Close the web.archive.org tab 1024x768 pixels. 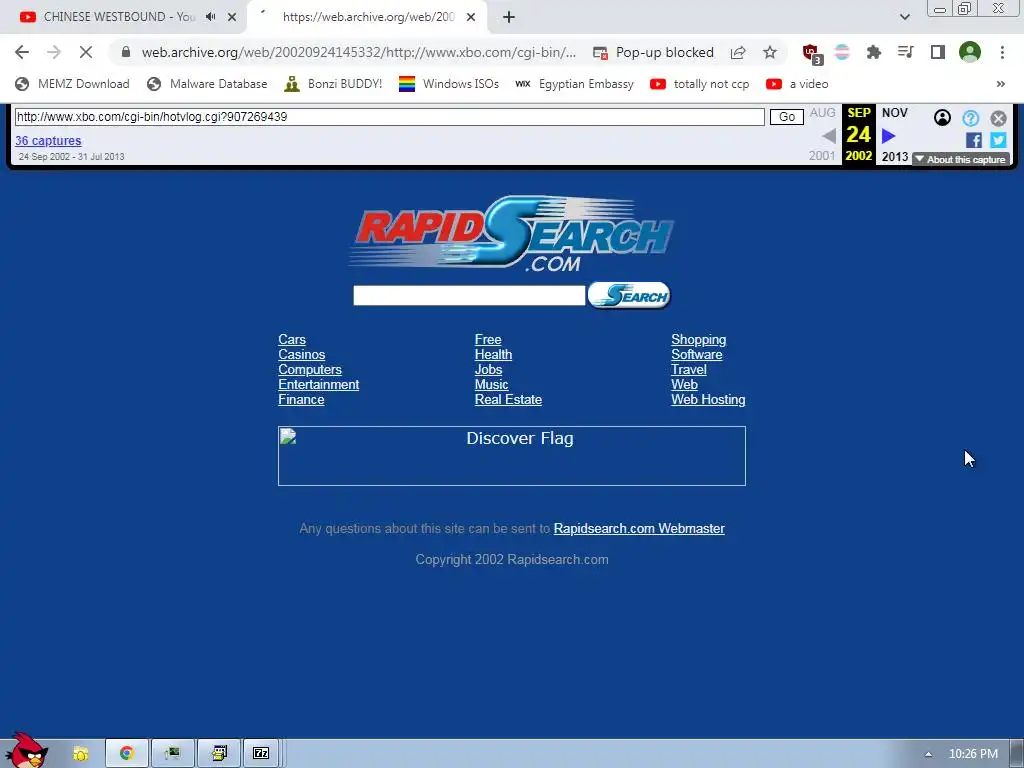tap(471, 17)
